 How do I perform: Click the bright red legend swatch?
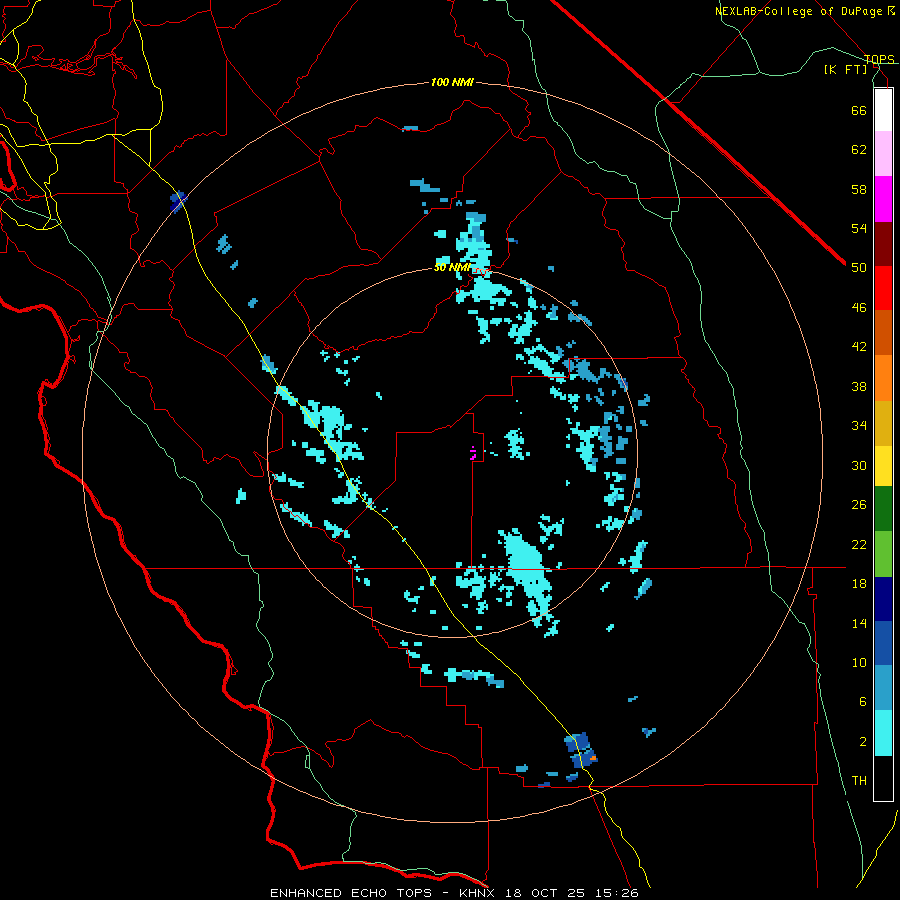[x=883, y=289]
